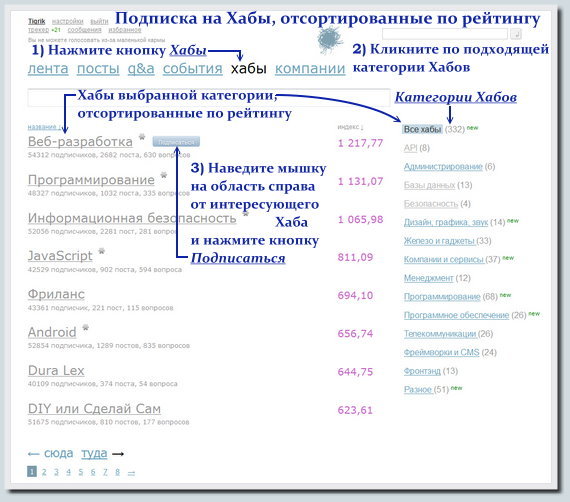Open the избранное favorites link

[x=125, y=30]
